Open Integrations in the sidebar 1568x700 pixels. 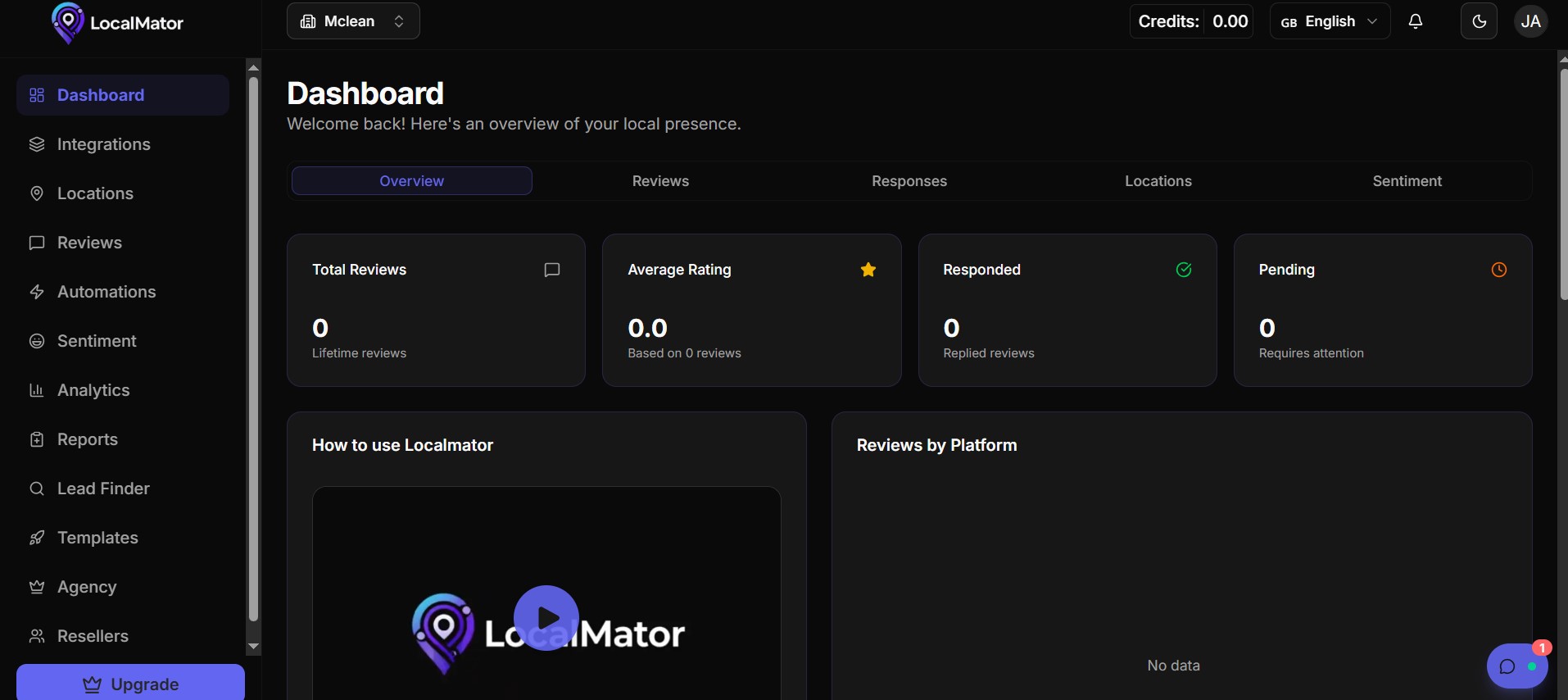[x=123, y=144]
